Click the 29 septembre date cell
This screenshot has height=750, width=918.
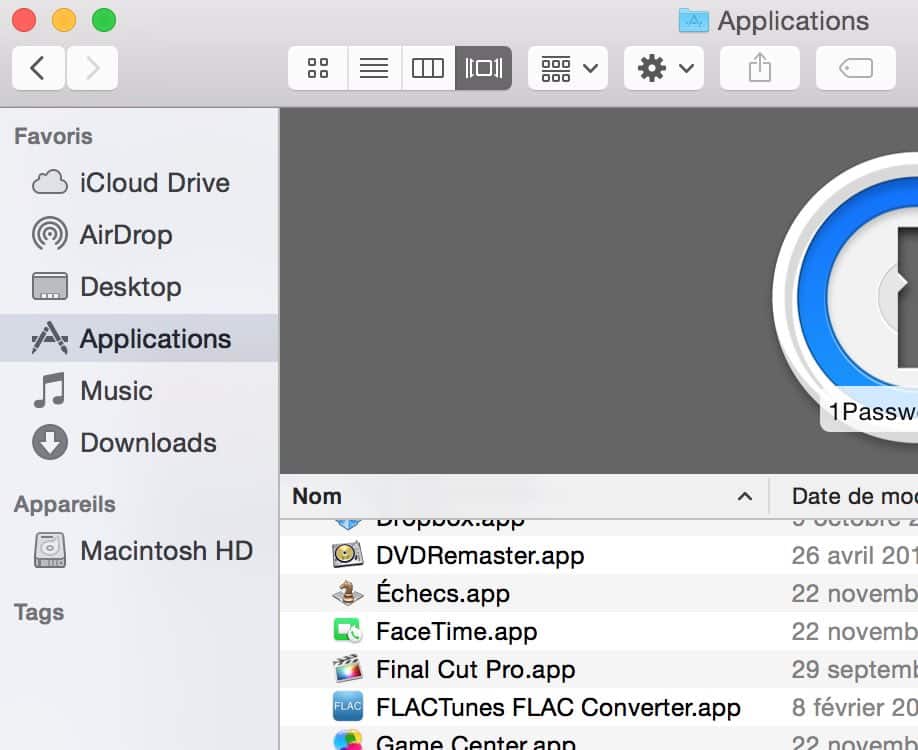(x=855, y=670)
